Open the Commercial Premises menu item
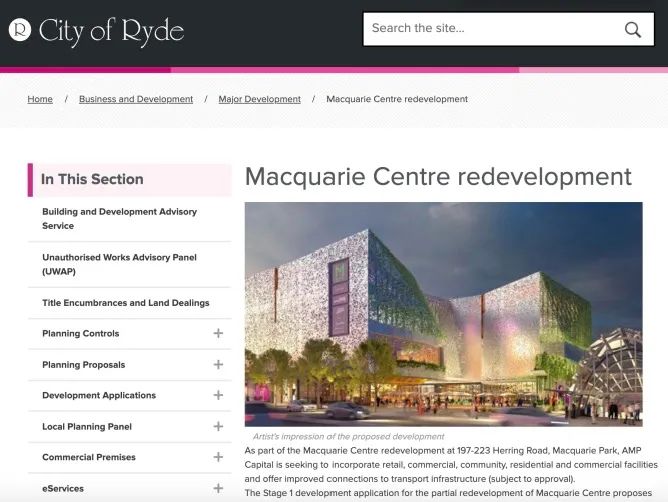This screenshot has height=502, width=668. (x=89, y=457)
